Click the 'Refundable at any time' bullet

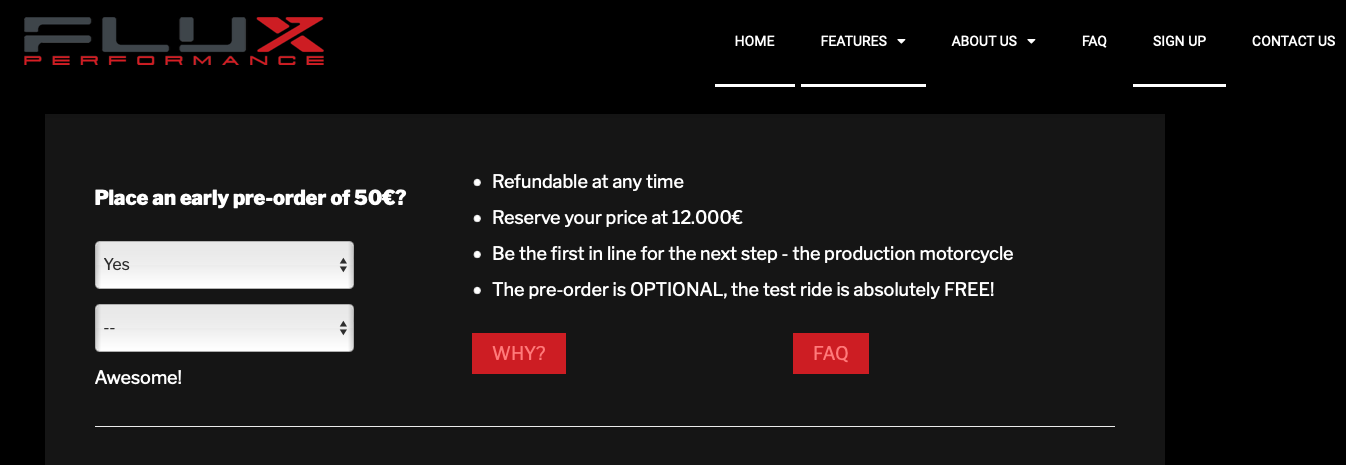click(x=588, y=182)
